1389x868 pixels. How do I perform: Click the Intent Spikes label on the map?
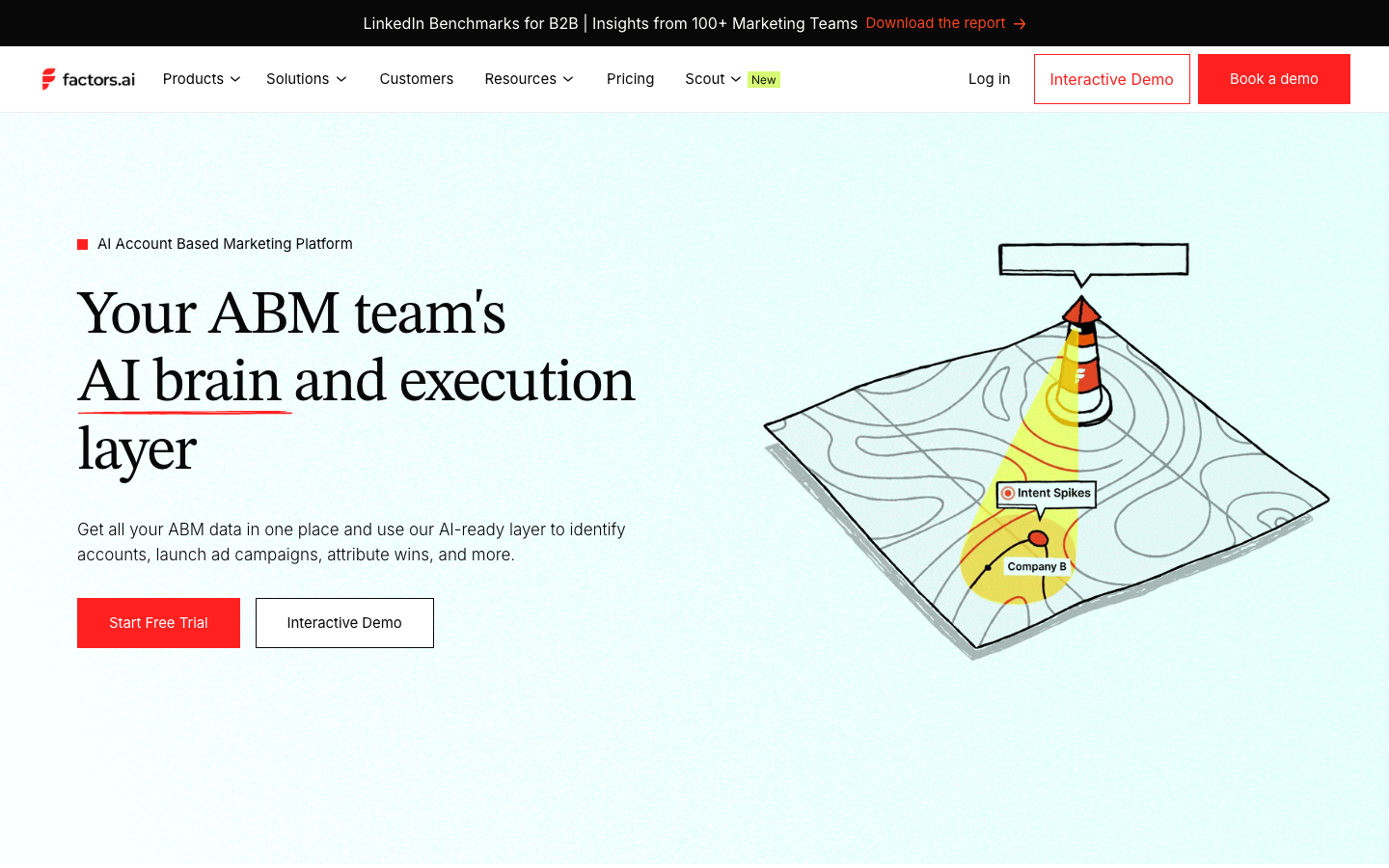click(x=1047, y=493)
